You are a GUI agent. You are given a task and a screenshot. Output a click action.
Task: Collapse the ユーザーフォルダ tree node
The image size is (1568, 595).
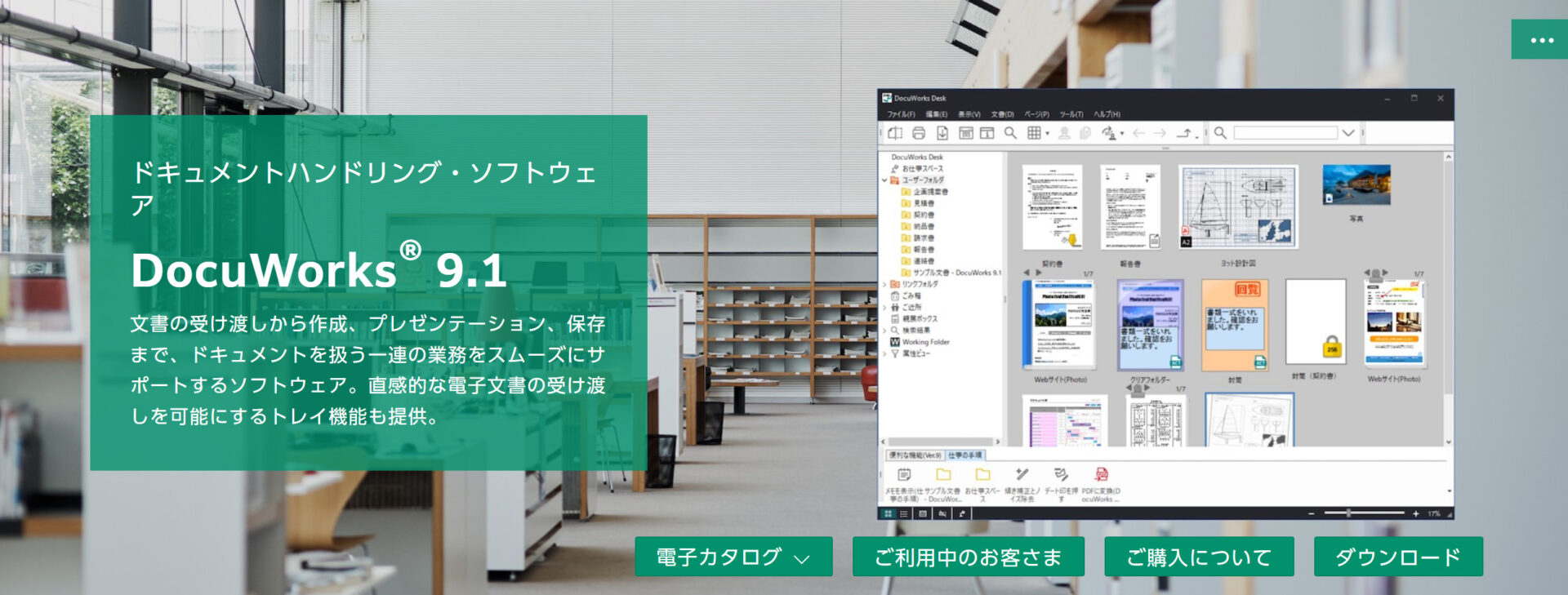coord(884,180)
